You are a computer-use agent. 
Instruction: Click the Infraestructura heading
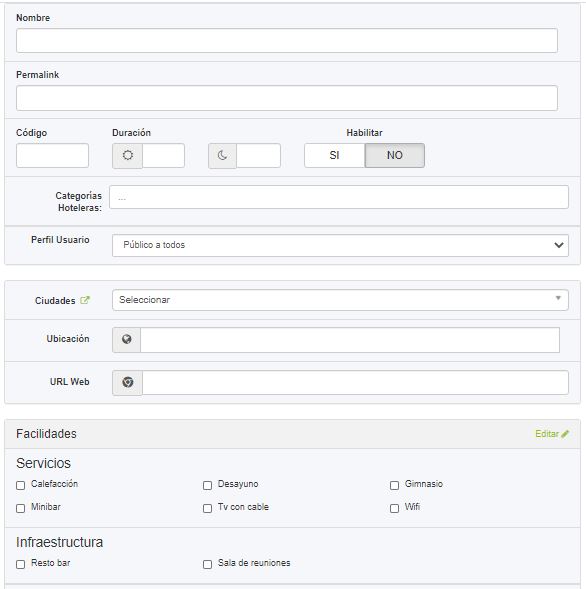59,542
